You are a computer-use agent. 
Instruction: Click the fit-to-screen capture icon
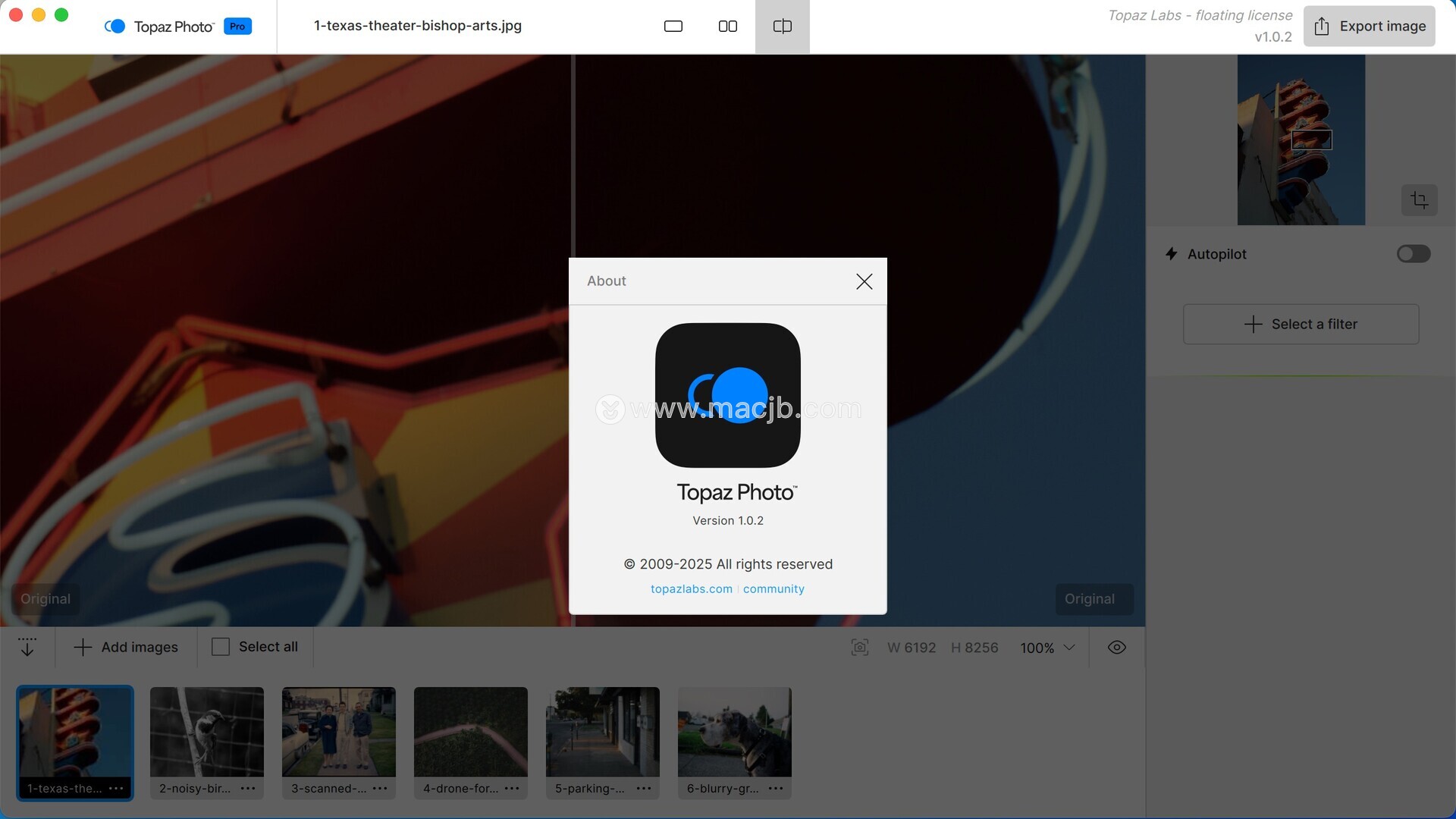pyautogui.click(x=859, y=648)
